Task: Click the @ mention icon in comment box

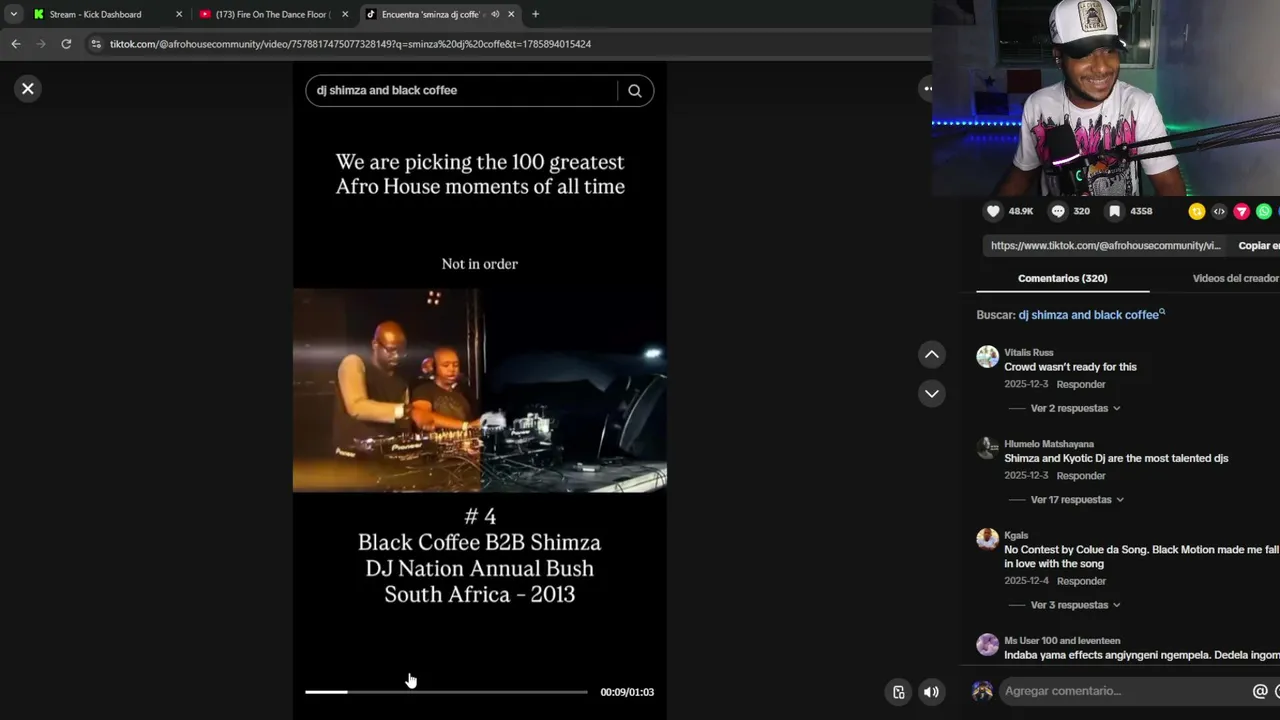Action: 1260,691
